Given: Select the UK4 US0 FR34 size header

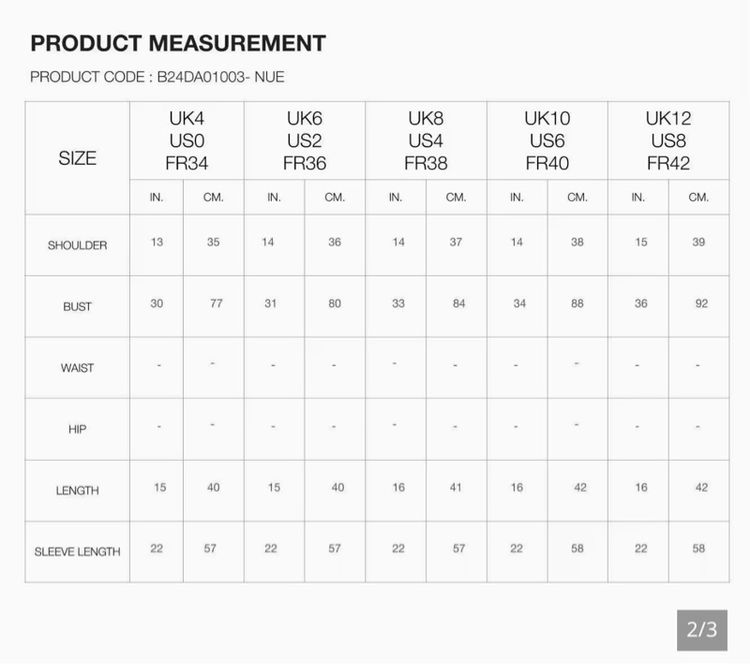Looking at the screenshot, I should point(187,141).
